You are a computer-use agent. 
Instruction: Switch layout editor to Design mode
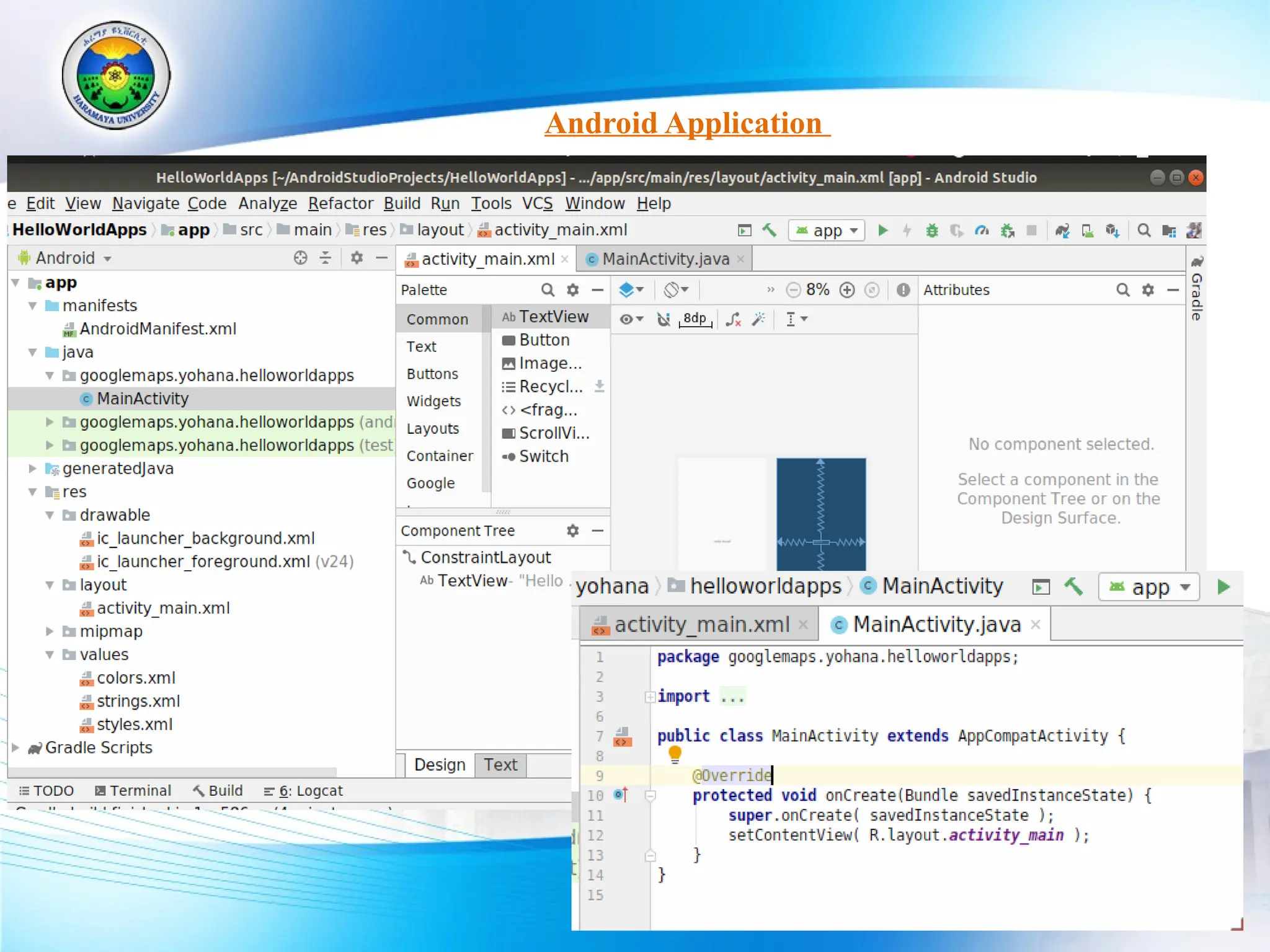coord(440,765)
